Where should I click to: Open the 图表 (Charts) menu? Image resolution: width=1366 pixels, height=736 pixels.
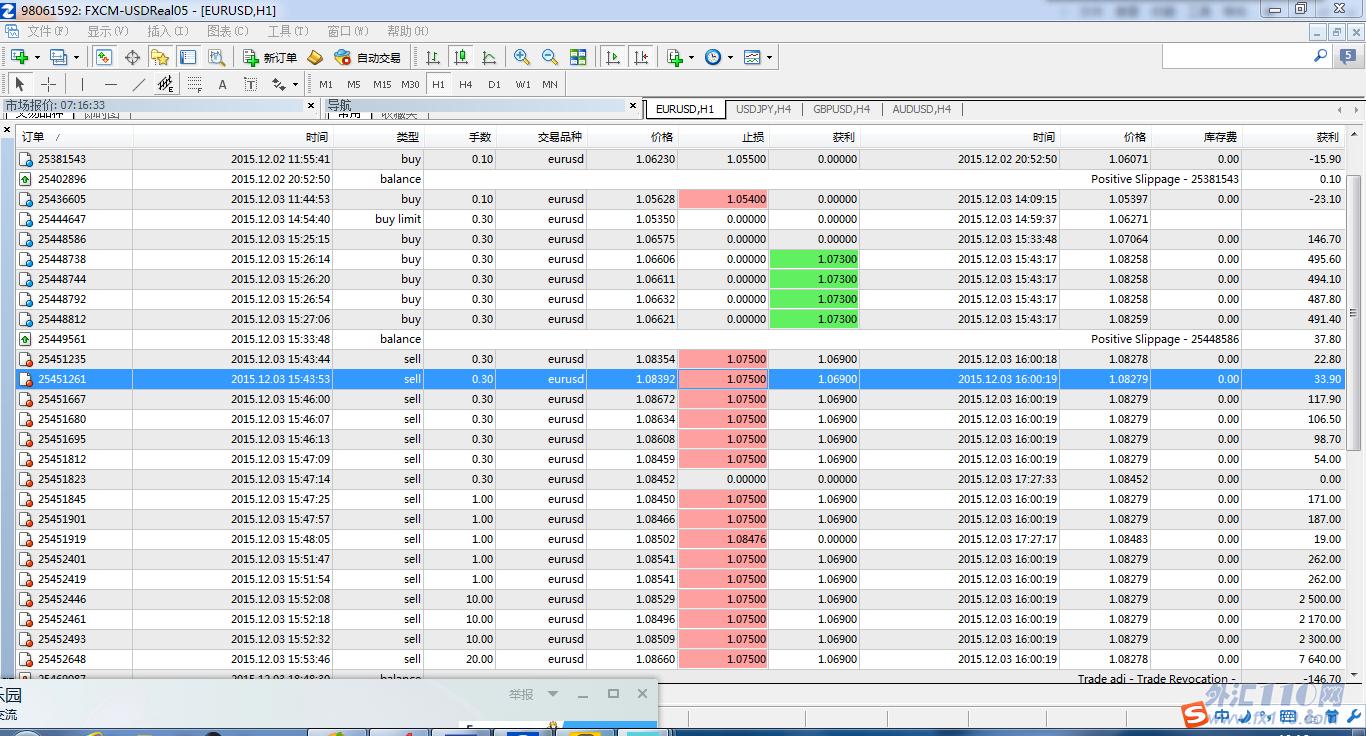(x=227, y=32)
